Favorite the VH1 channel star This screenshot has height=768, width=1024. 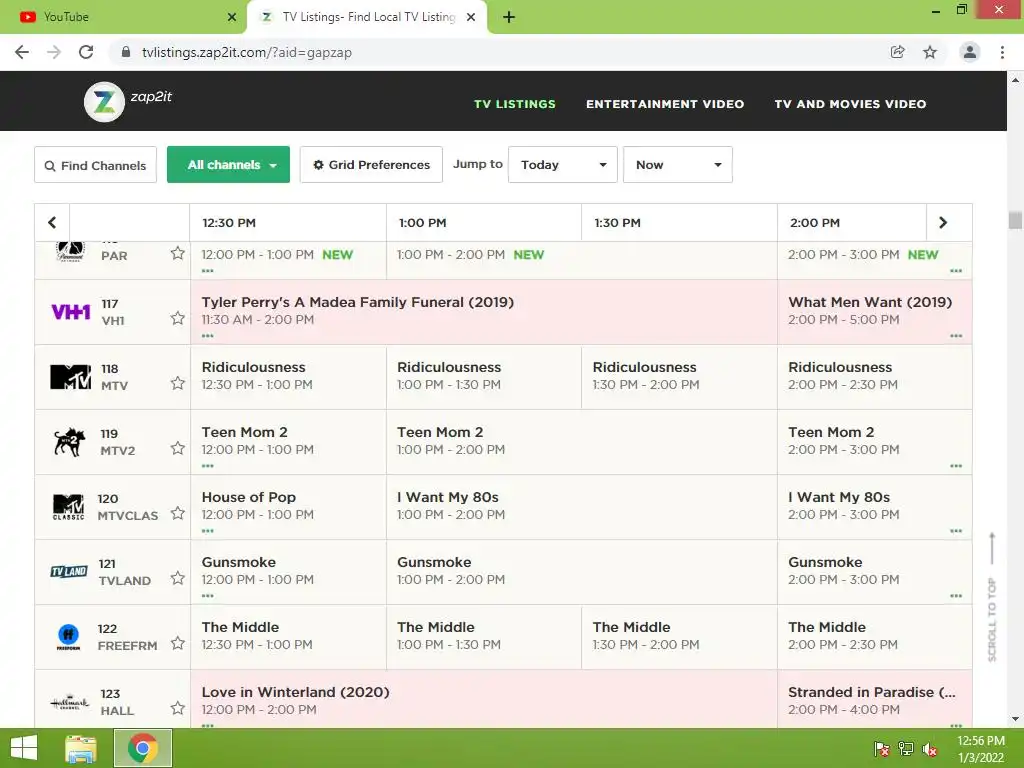tap(178, 318)
